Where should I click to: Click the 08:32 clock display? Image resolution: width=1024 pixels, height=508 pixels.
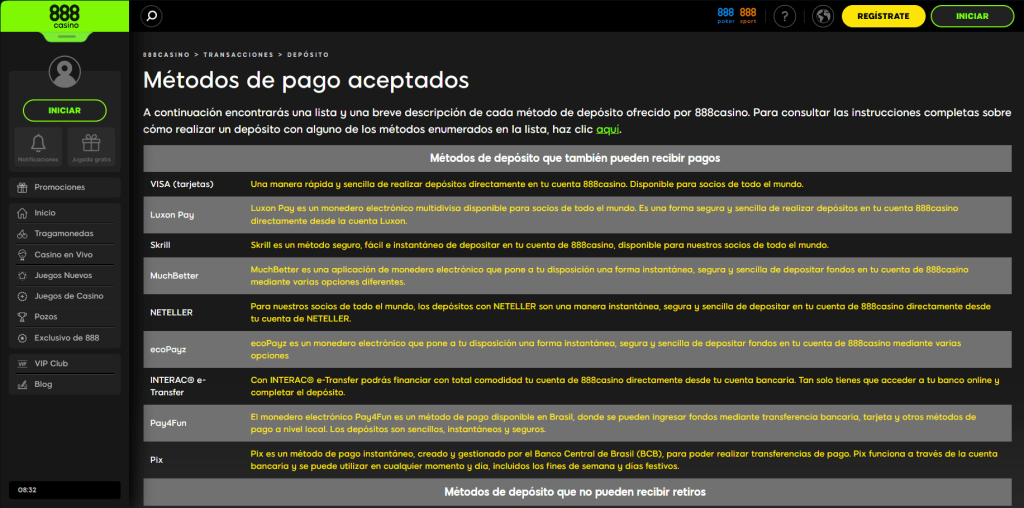pyautogui.click(x=65, y=490)
